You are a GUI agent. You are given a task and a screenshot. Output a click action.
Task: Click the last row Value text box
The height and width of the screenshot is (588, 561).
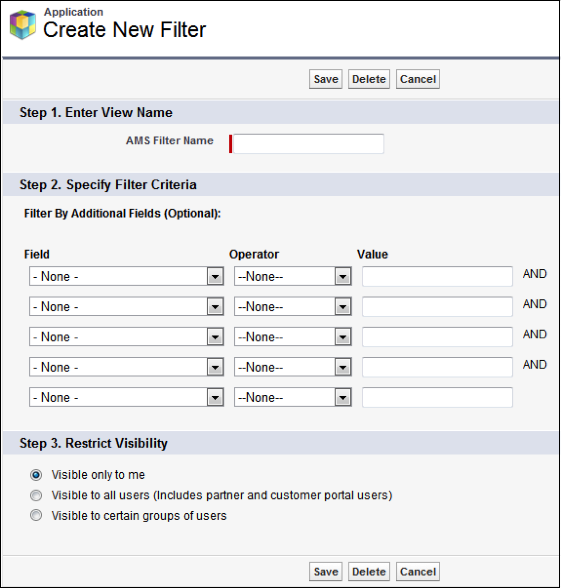pos(437,397)
